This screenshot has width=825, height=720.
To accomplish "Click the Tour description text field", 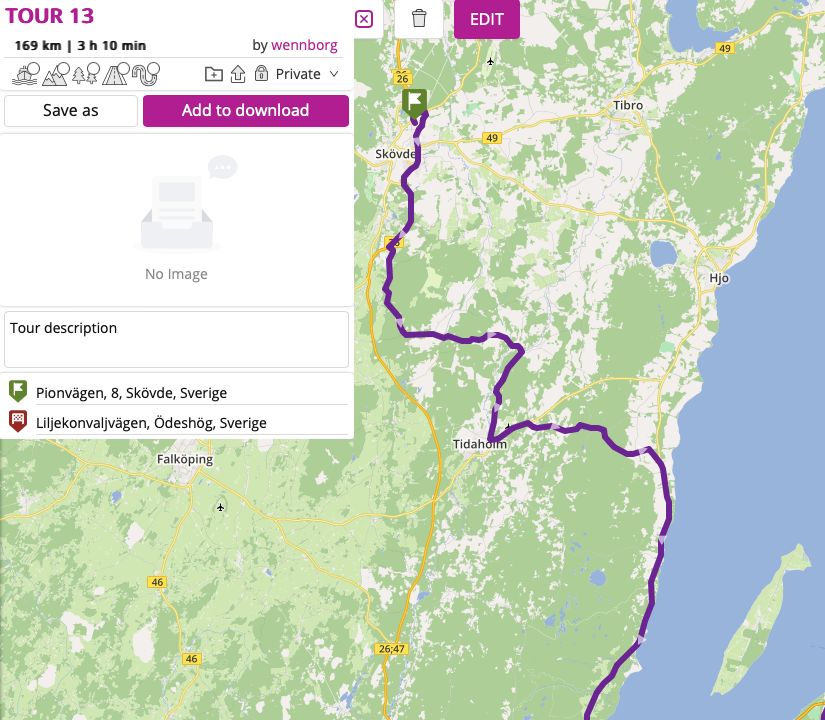I will [176, 339].
